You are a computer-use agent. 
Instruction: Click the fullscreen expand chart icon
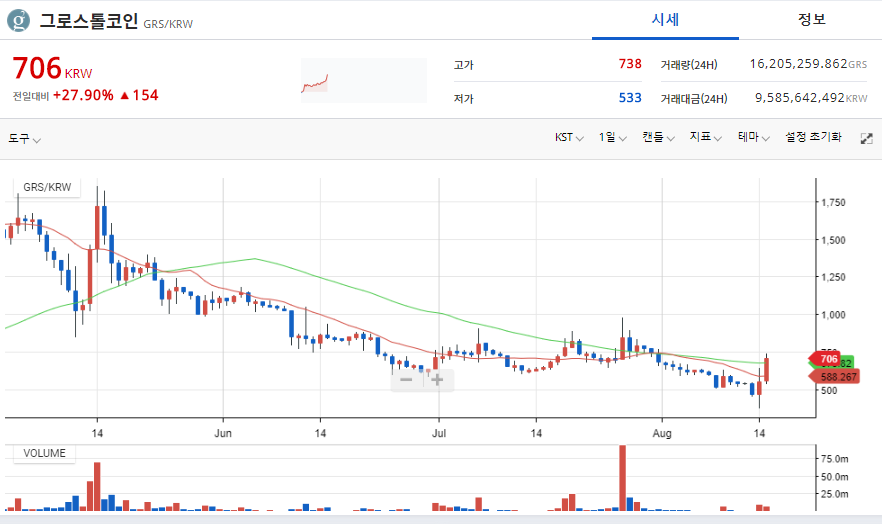tap(866, 138)
